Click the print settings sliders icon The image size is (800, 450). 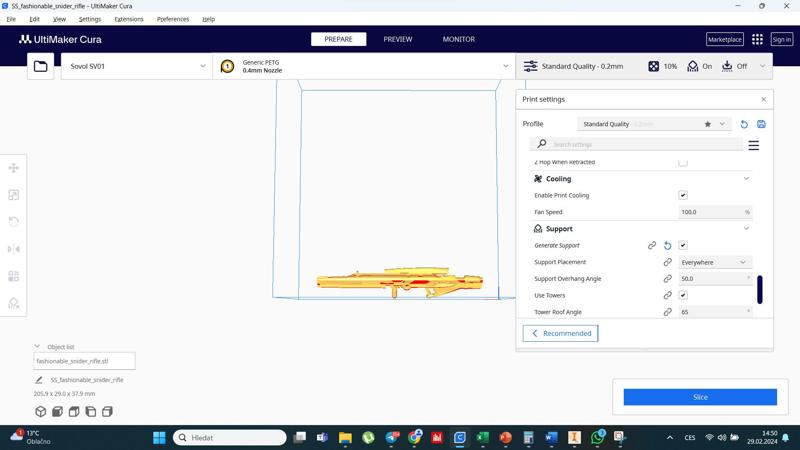coord(531,66)
